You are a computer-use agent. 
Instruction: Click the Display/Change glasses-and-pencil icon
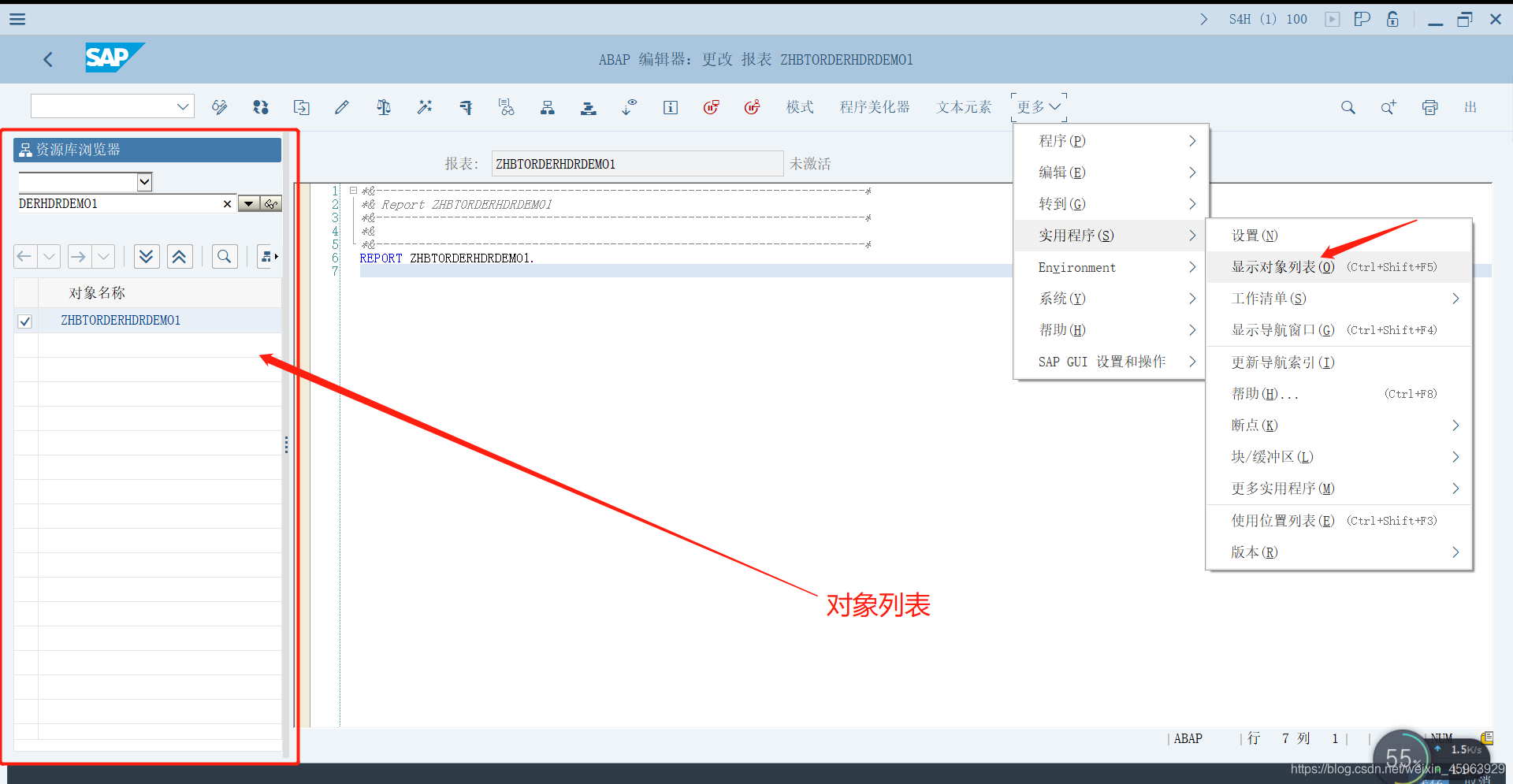point(220,107)
